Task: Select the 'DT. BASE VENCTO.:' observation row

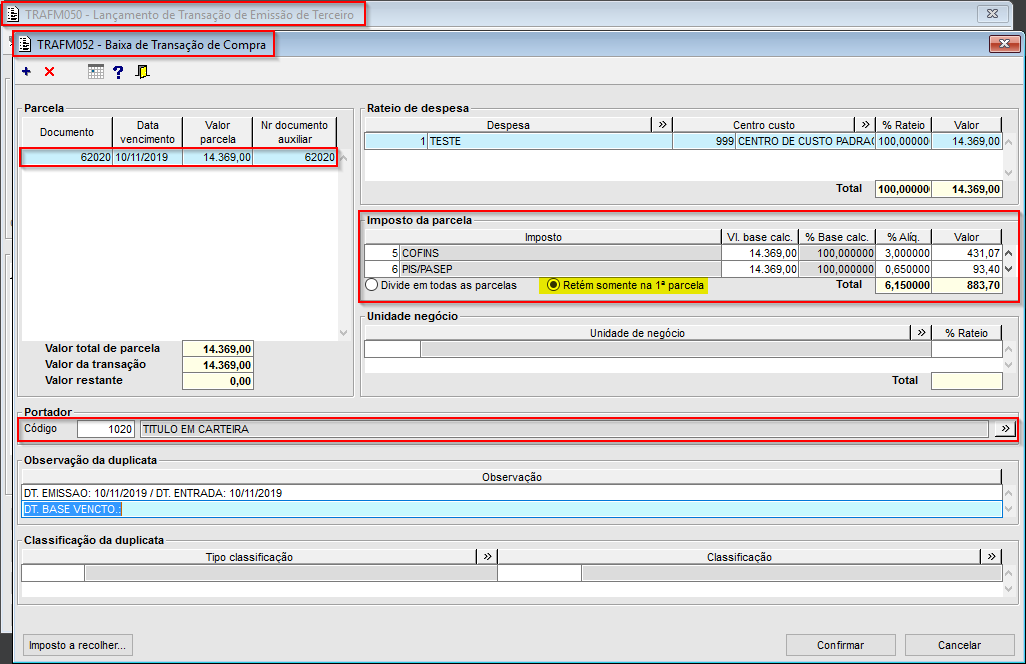Action: 512,509
